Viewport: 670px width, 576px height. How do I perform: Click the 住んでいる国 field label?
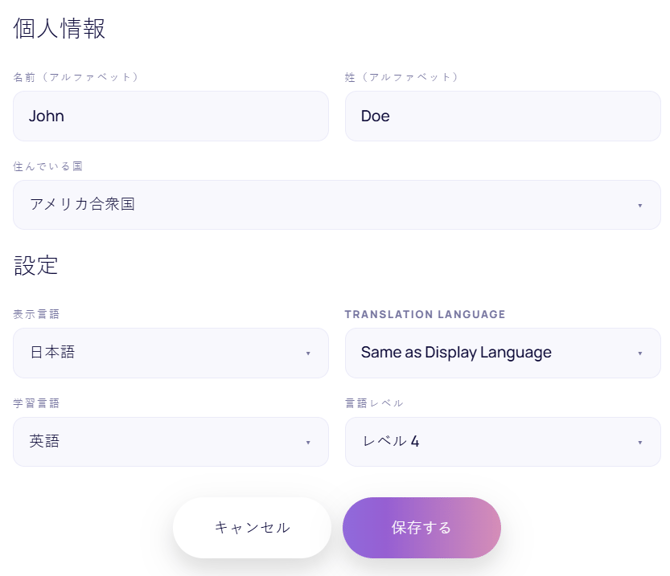coord(48,166)
